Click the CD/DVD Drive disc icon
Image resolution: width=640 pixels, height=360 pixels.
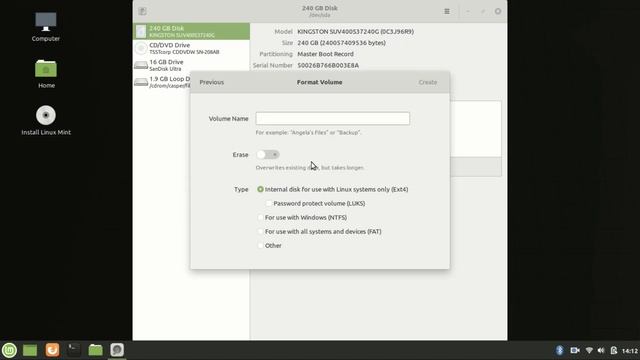click(x=141, y=48)
